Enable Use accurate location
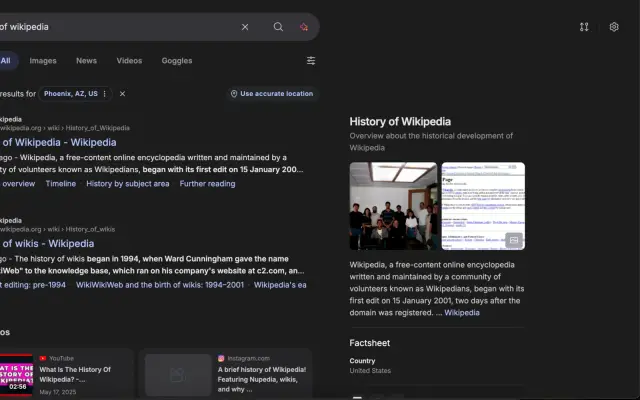The width and height of the screenshot is (640, 400). pos(272,94)
